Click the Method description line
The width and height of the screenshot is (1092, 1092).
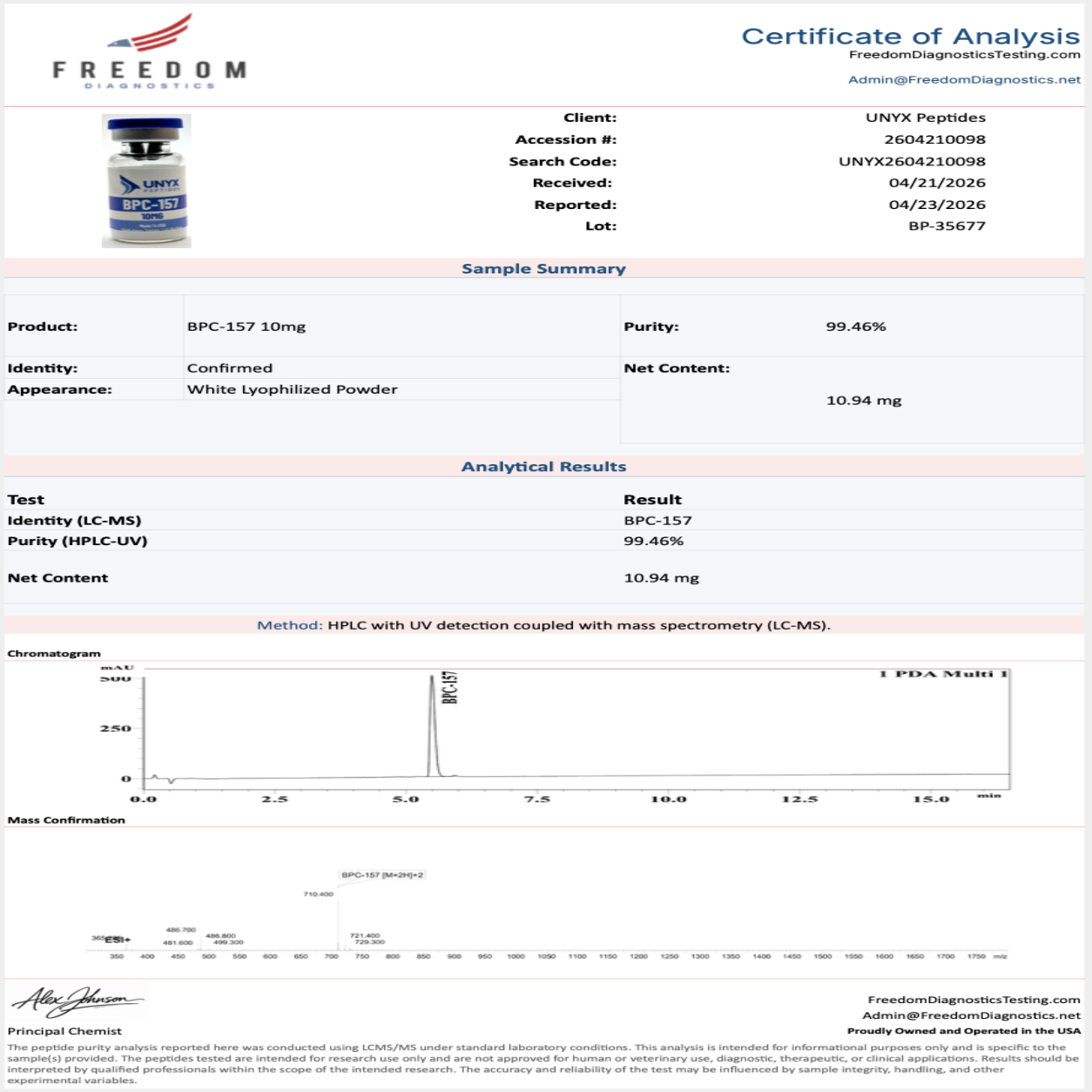[543, 625]
